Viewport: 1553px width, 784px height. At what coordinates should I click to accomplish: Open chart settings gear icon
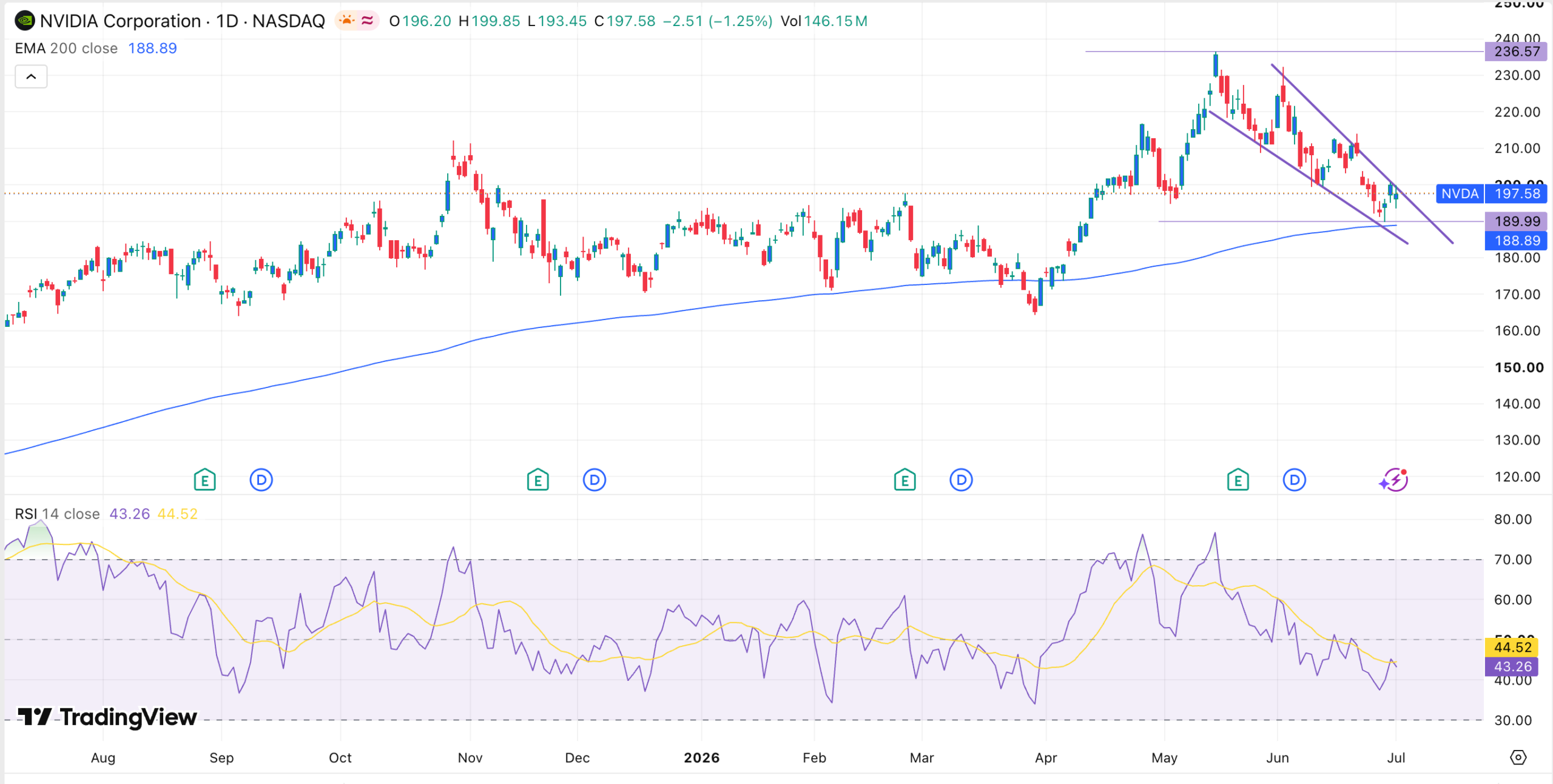pos(1518,757)
